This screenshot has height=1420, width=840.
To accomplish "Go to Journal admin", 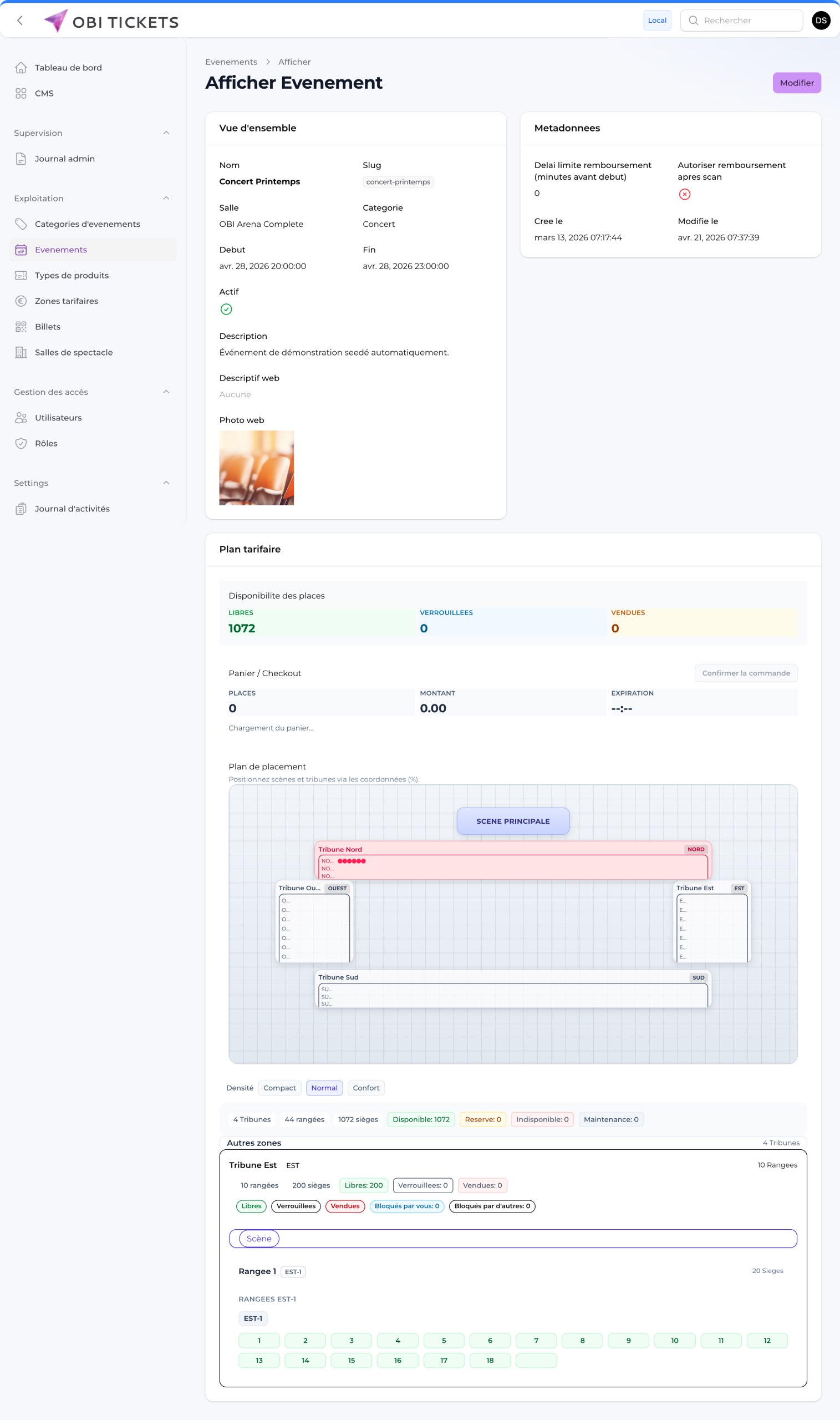I will pyautogui.click(x=93, y=159).
